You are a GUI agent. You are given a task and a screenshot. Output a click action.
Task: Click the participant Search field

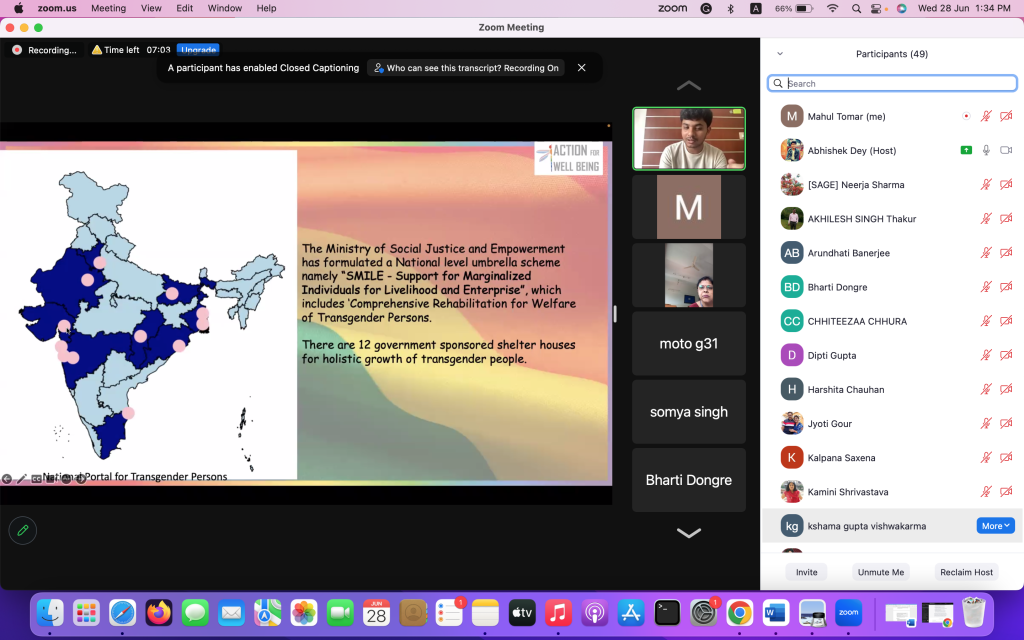pyautogui.click(x=892, y=84)
